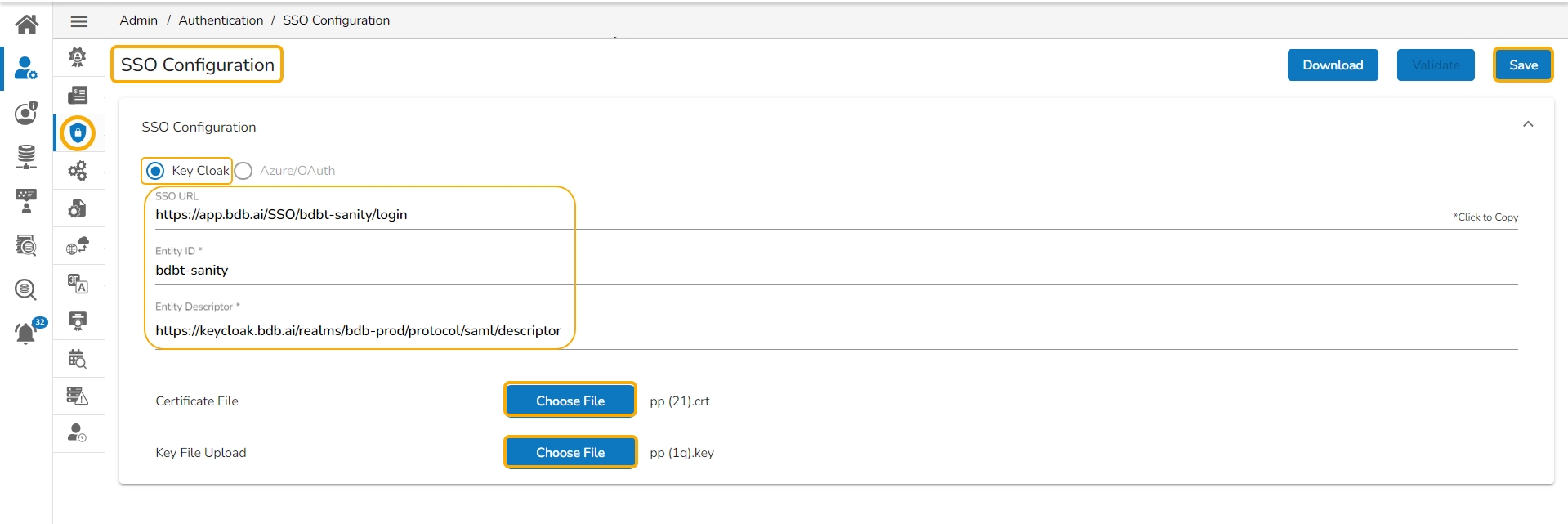This screenshot has height=524, width=1568.
Task: Click the Authentication breadcrumb
Action: (221, 20)
